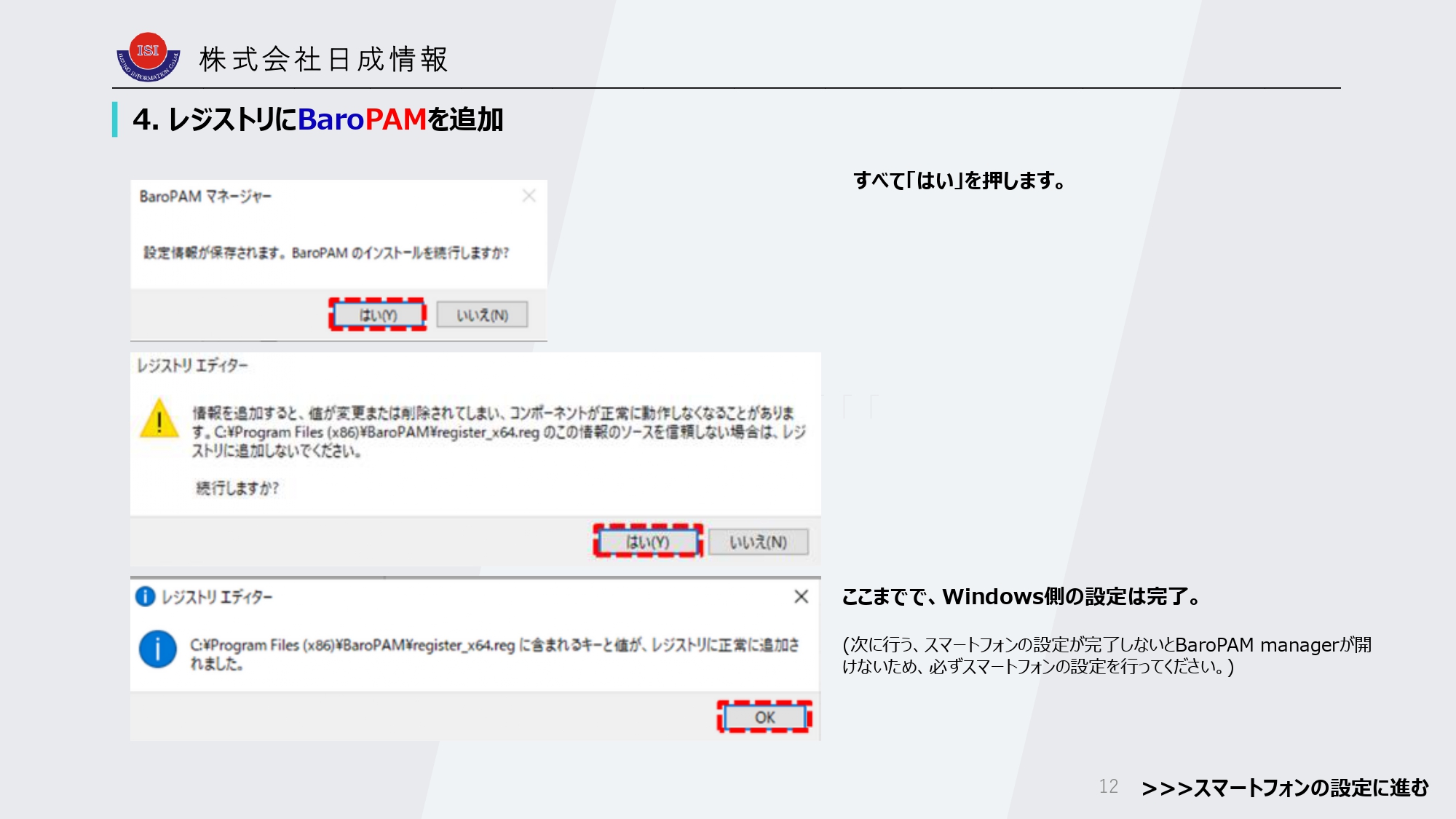
Task: Click the parenthetical smartphone setup note
Action: (x=1107, y=655)
